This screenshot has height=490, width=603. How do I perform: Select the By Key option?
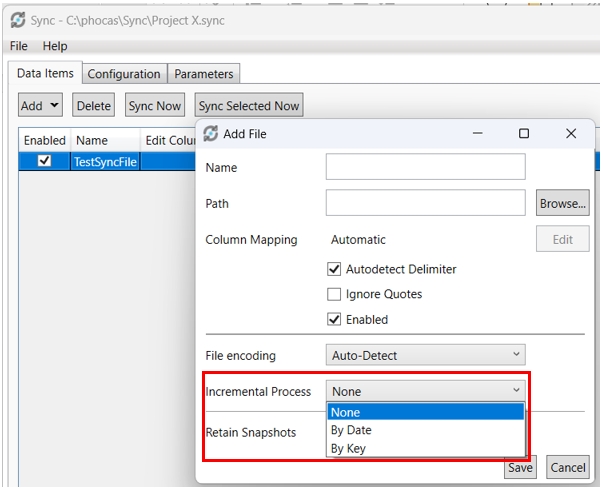tap(350, 448)
